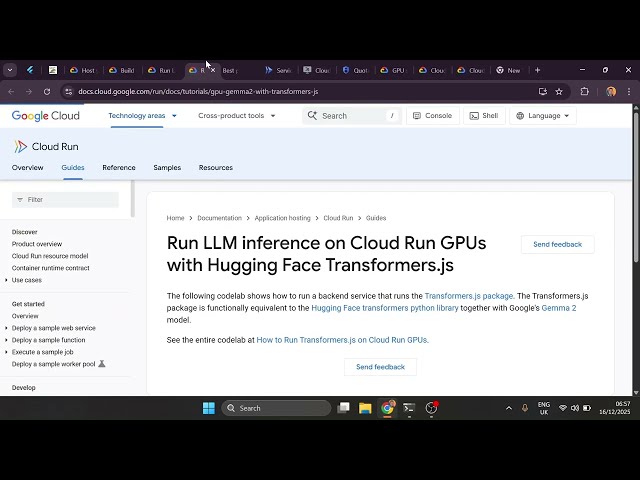Open How to Run Transformers.js codelab link
The height and width of the screenshot is (480, 640).
pos(342,340)
